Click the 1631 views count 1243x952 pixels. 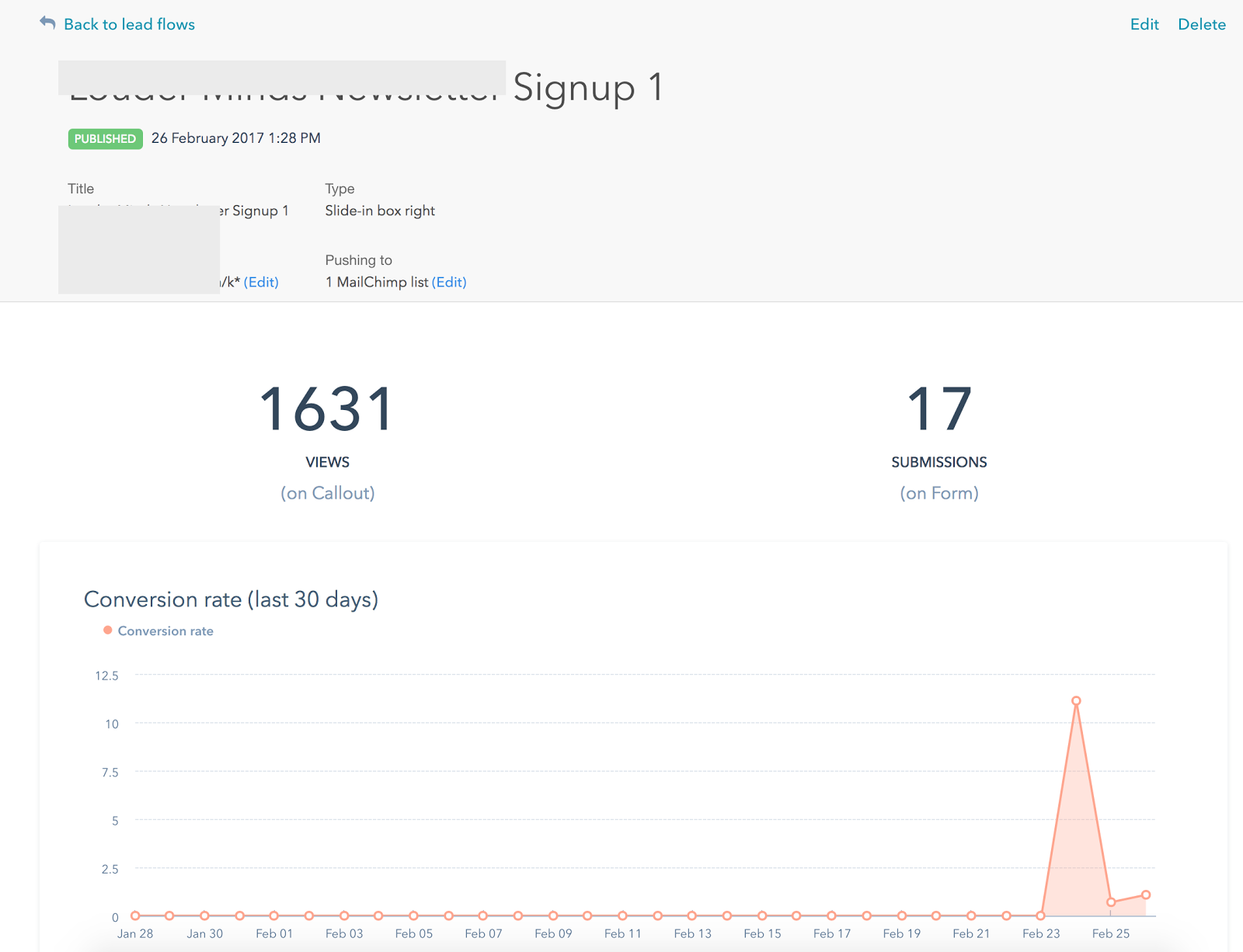point(327,409)
